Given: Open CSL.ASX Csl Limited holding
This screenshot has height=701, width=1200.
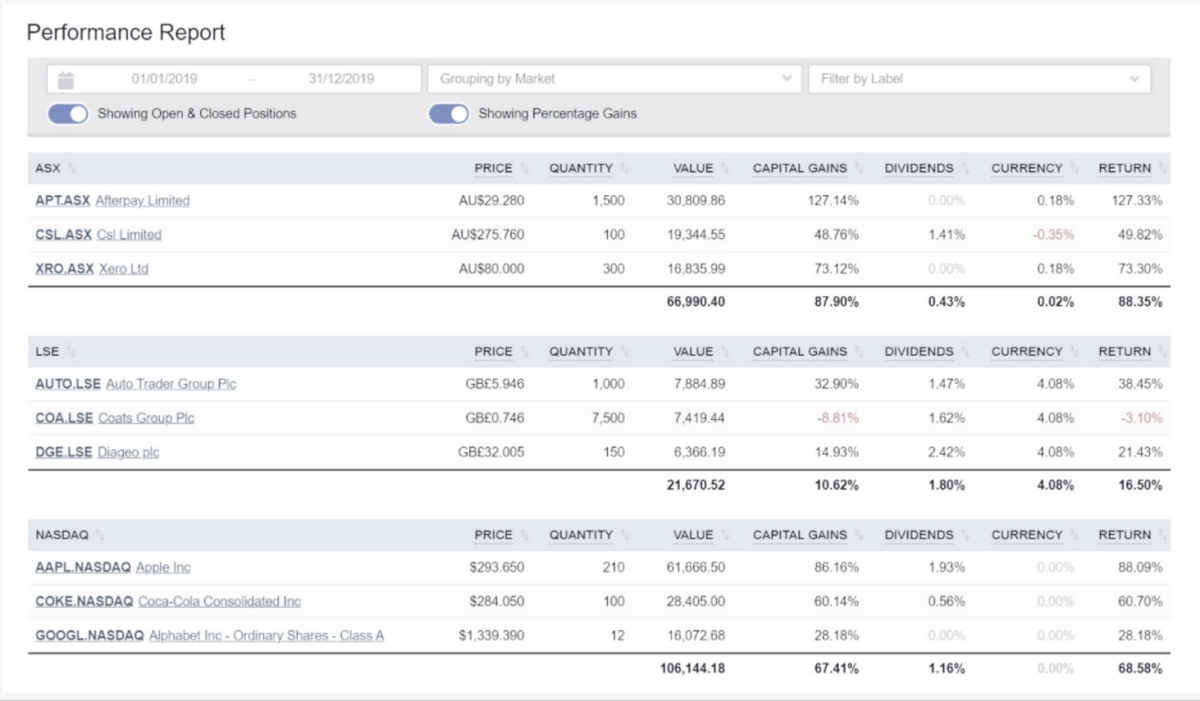Looking at the screenshot, I should (98, 235).
